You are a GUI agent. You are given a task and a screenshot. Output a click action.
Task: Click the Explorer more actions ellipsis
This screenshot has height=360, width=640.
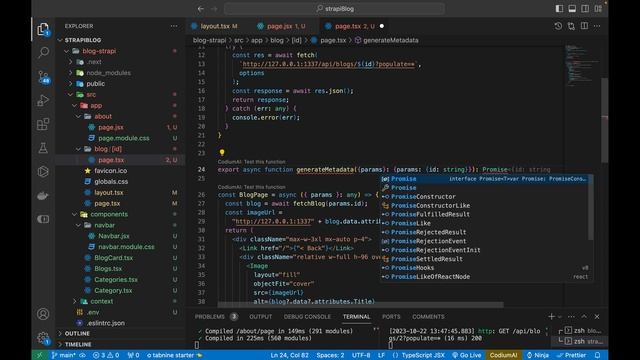tap(174, 26)
